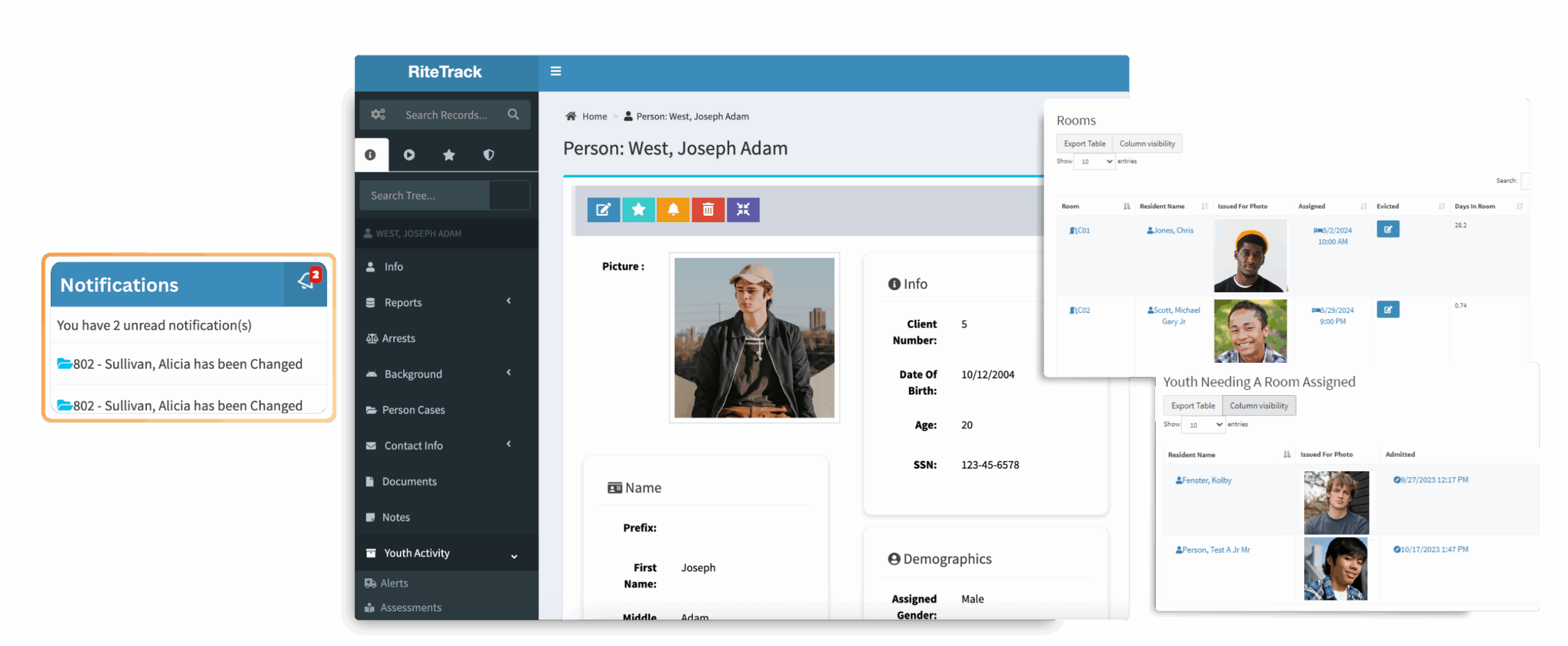Open the notifications bell with badge

[x=307, y=281]
